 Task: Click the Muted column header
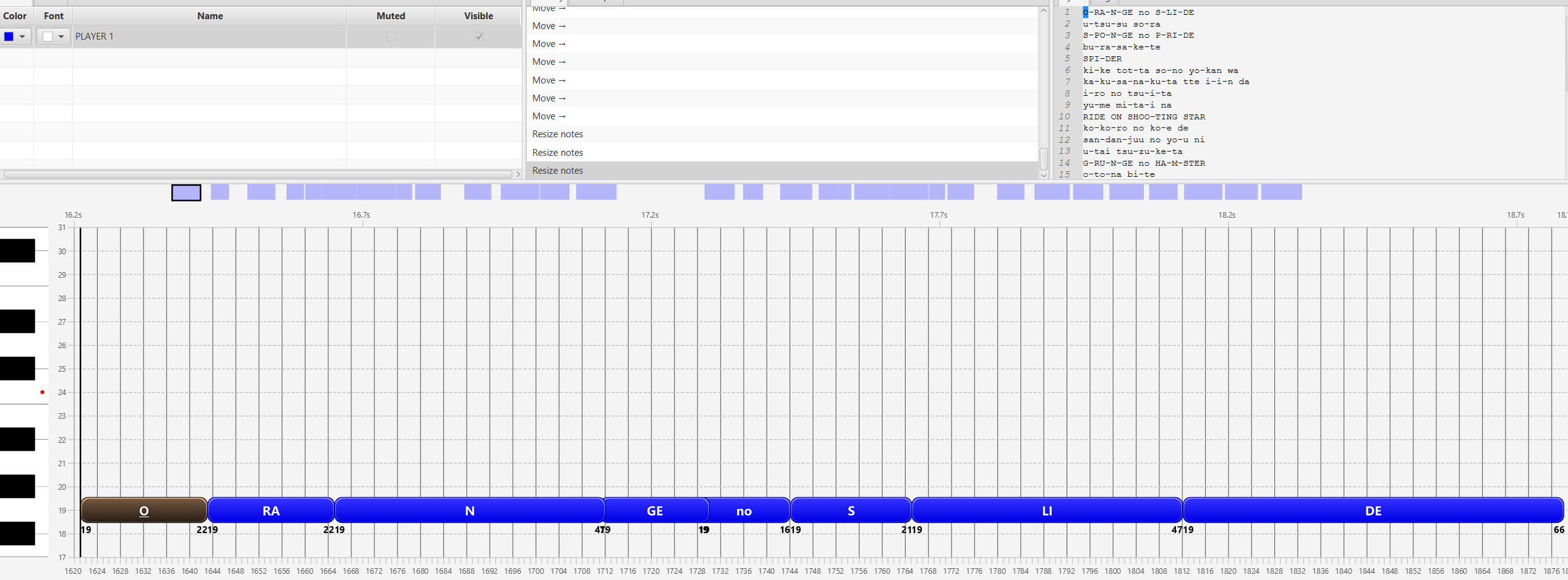(390, 16)
